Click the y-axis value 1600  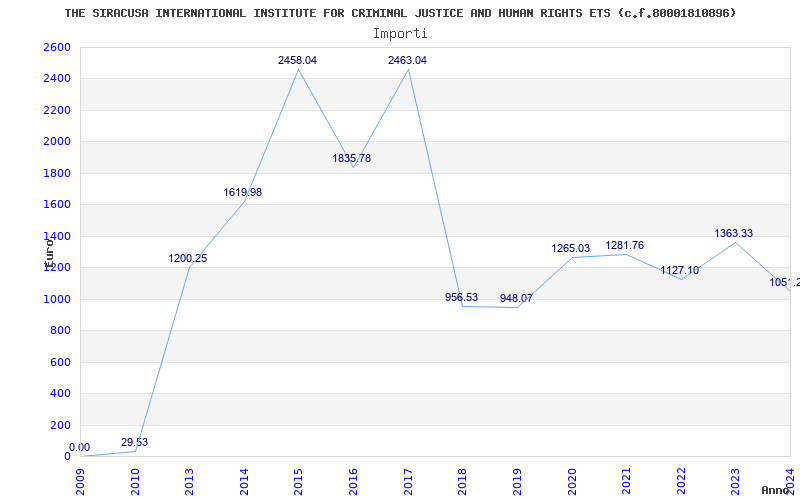57,205
